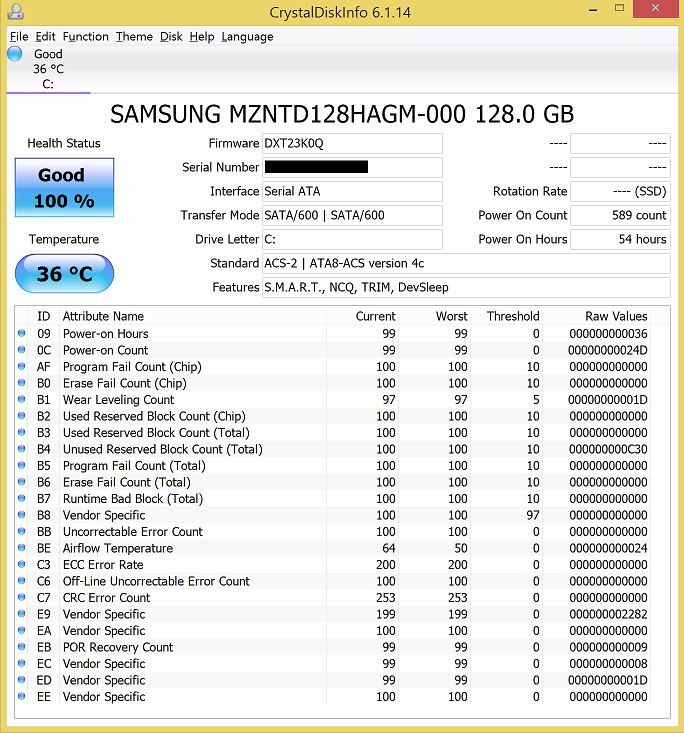The width and height of the screenshot is (684, 733).
Task: Click status dot in the EA Vendor Specific row
Action: click(x=22, y=631)
